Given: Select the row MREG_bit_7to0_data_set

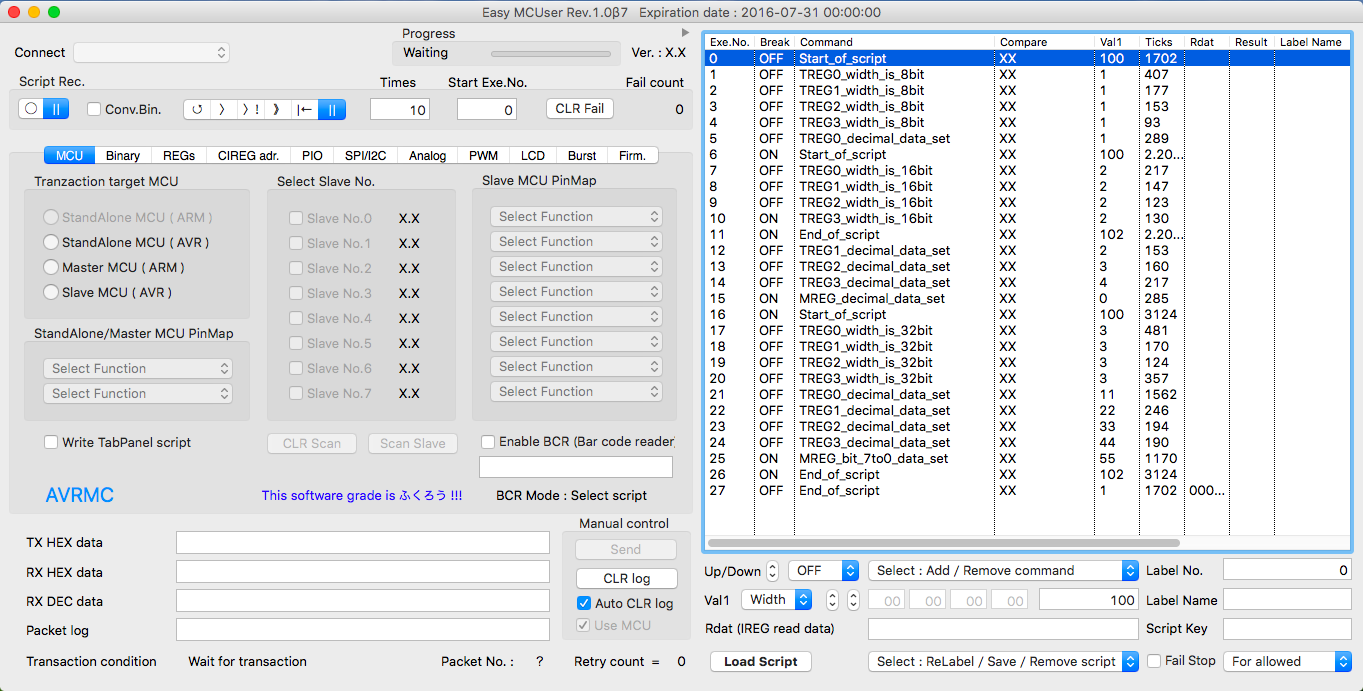Looking at the screenshot, I should pyautogui.click(x=1028, y=458).
